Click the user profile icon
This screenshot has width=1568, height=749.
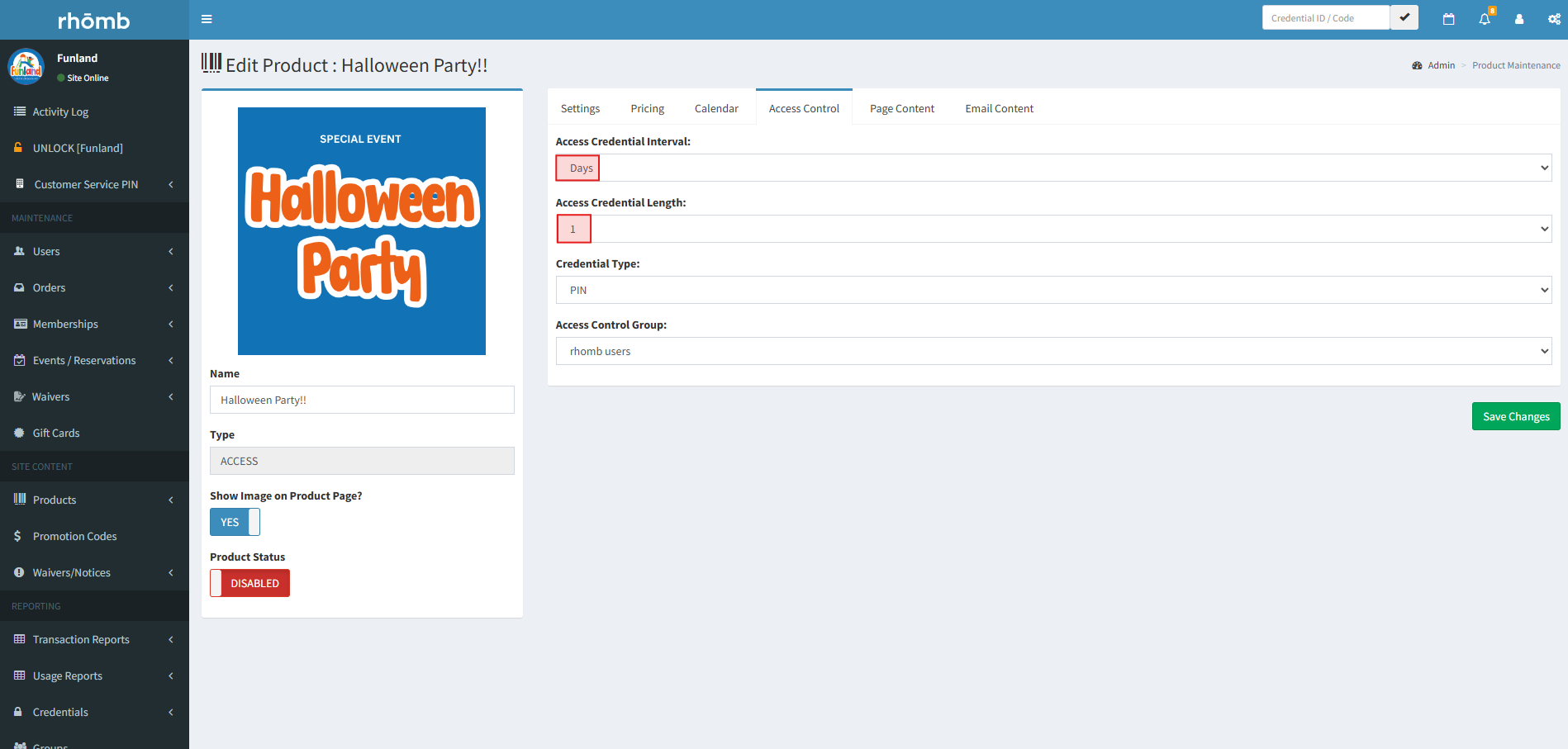(x=1518, y=19)
